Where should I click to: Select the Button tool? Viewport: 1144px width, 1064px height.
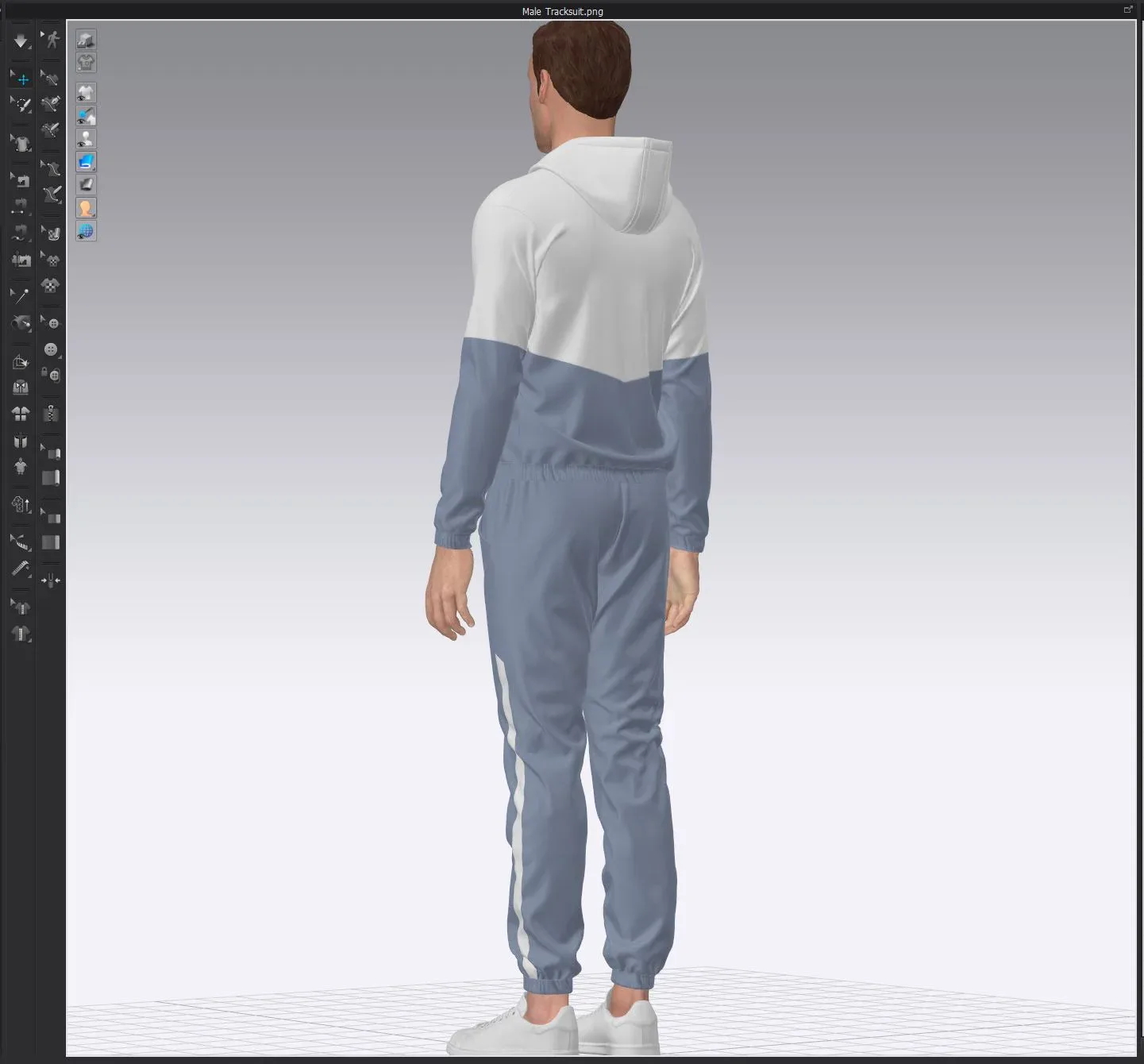pos(51,349)
